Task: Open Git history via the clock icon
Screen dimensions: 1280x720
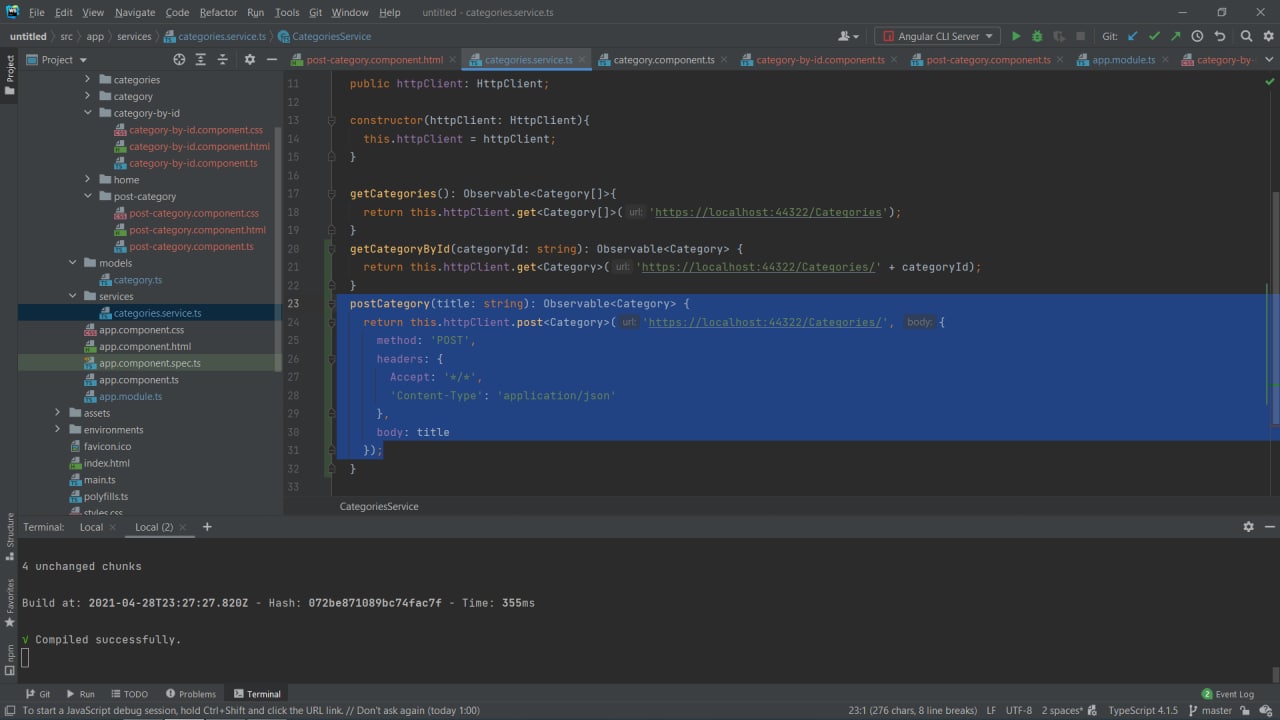Action: click(1197, 36)
